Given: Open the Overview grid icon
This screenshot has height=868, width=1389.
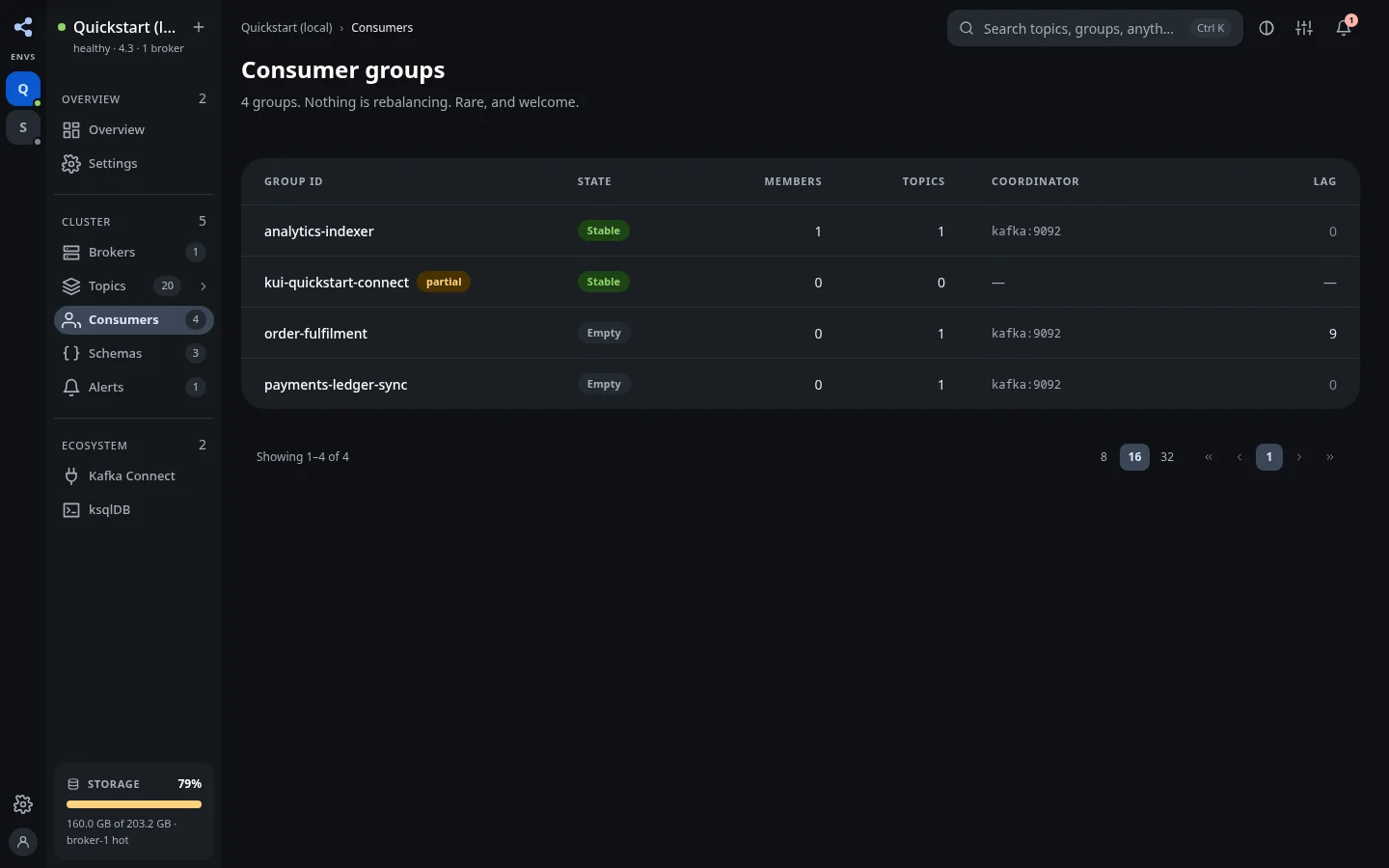Looking at the screenshot, I should pyautogui.click(x=71, y=130).
